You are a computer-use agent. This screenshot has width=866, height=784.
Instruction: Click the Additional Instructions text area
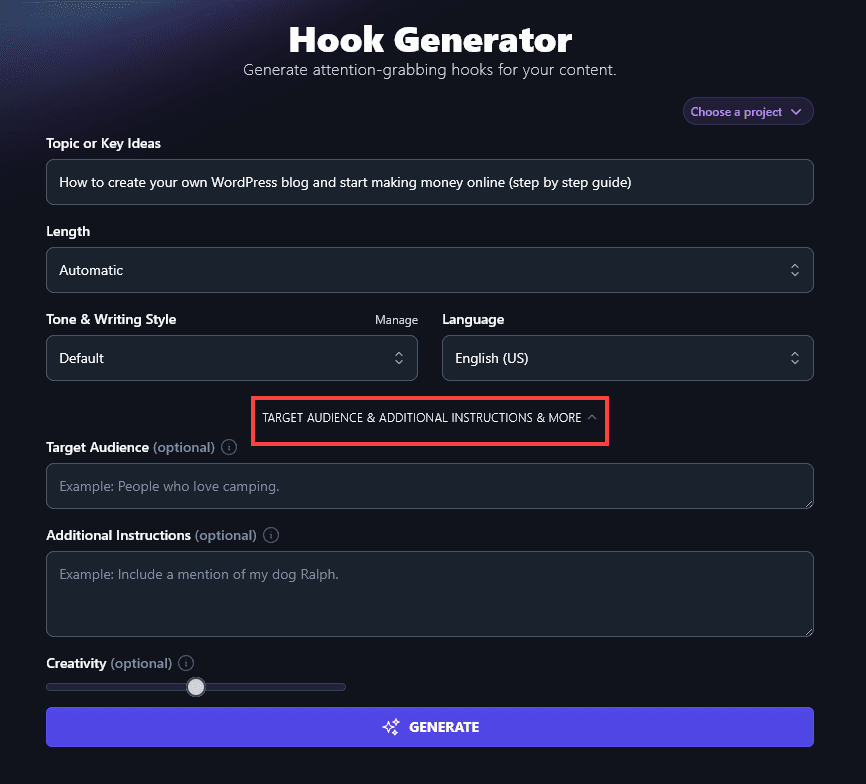click(x=429, y=593)
